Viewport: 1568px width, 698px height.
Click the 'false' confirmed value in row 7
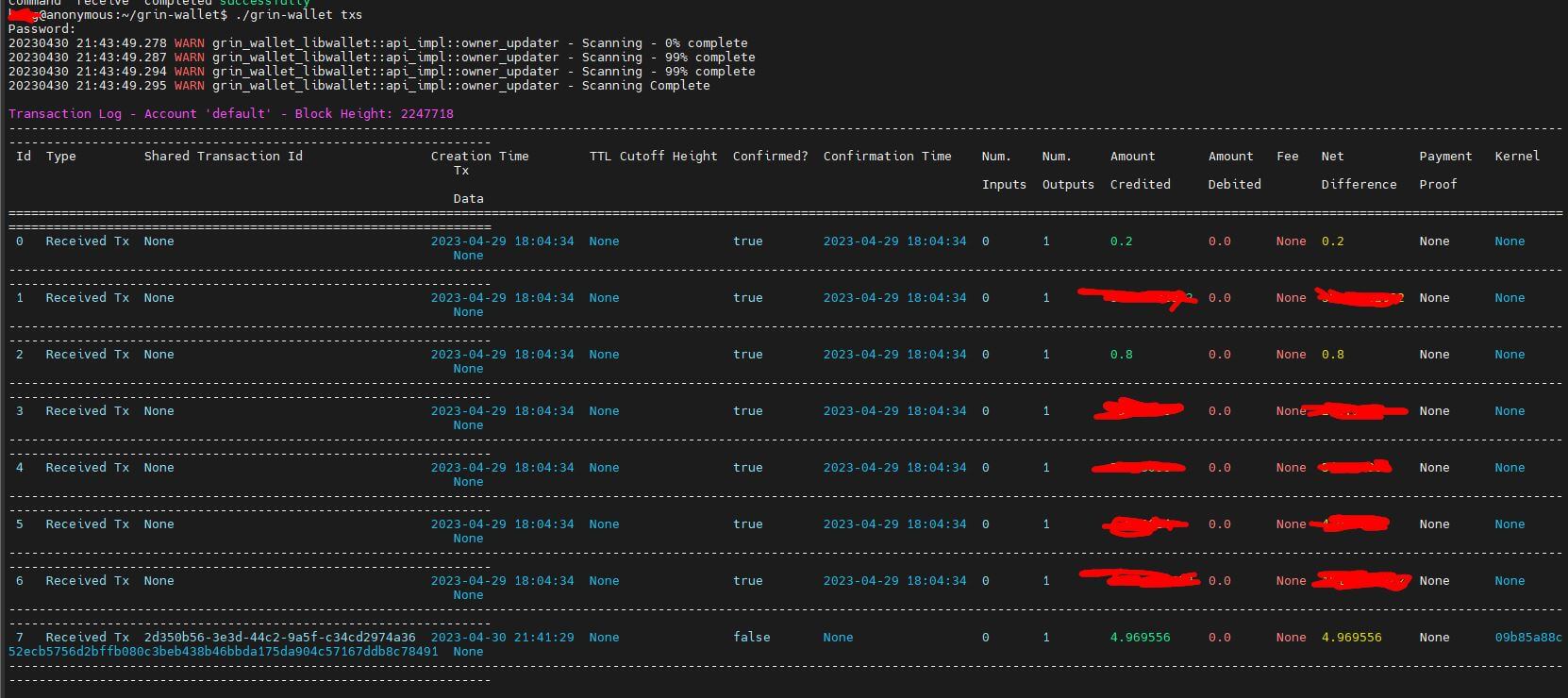tap(751, 638)
